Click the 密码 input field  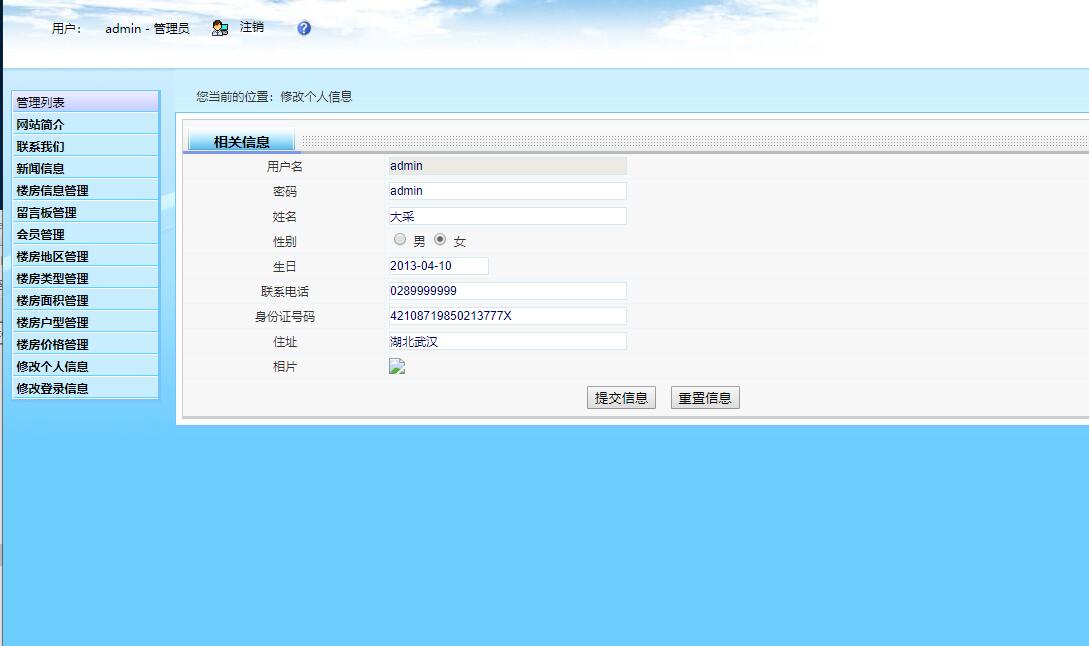(x=505, y=190)
